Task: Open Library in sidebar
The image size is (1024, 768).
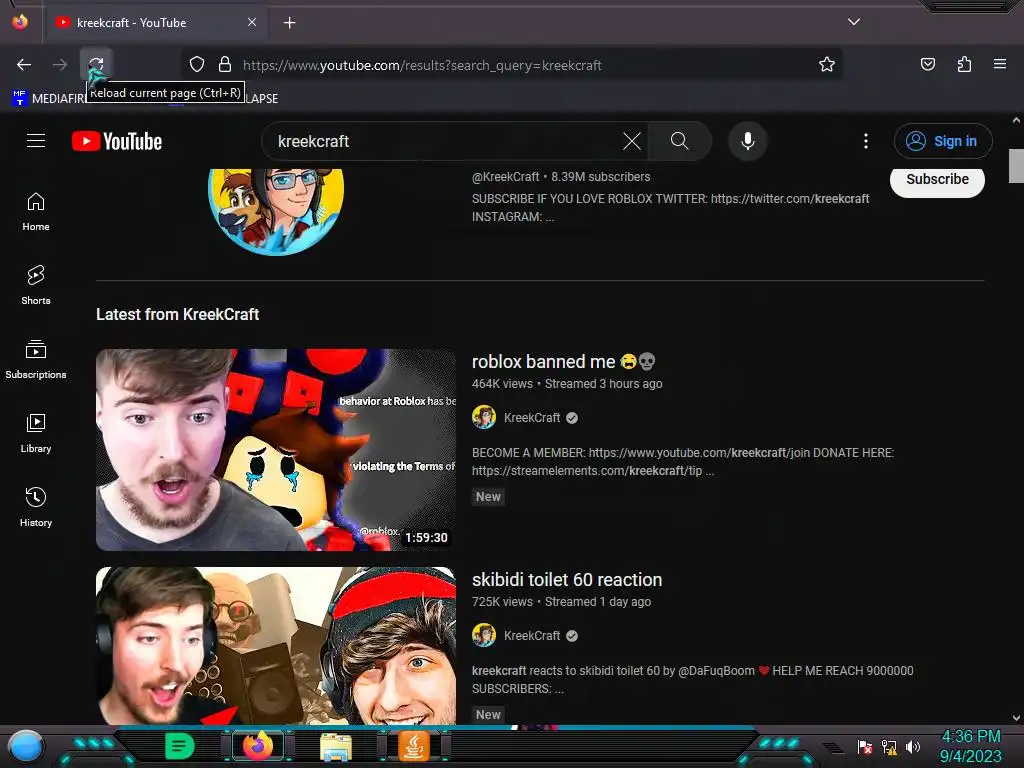Action: point(36,433)
